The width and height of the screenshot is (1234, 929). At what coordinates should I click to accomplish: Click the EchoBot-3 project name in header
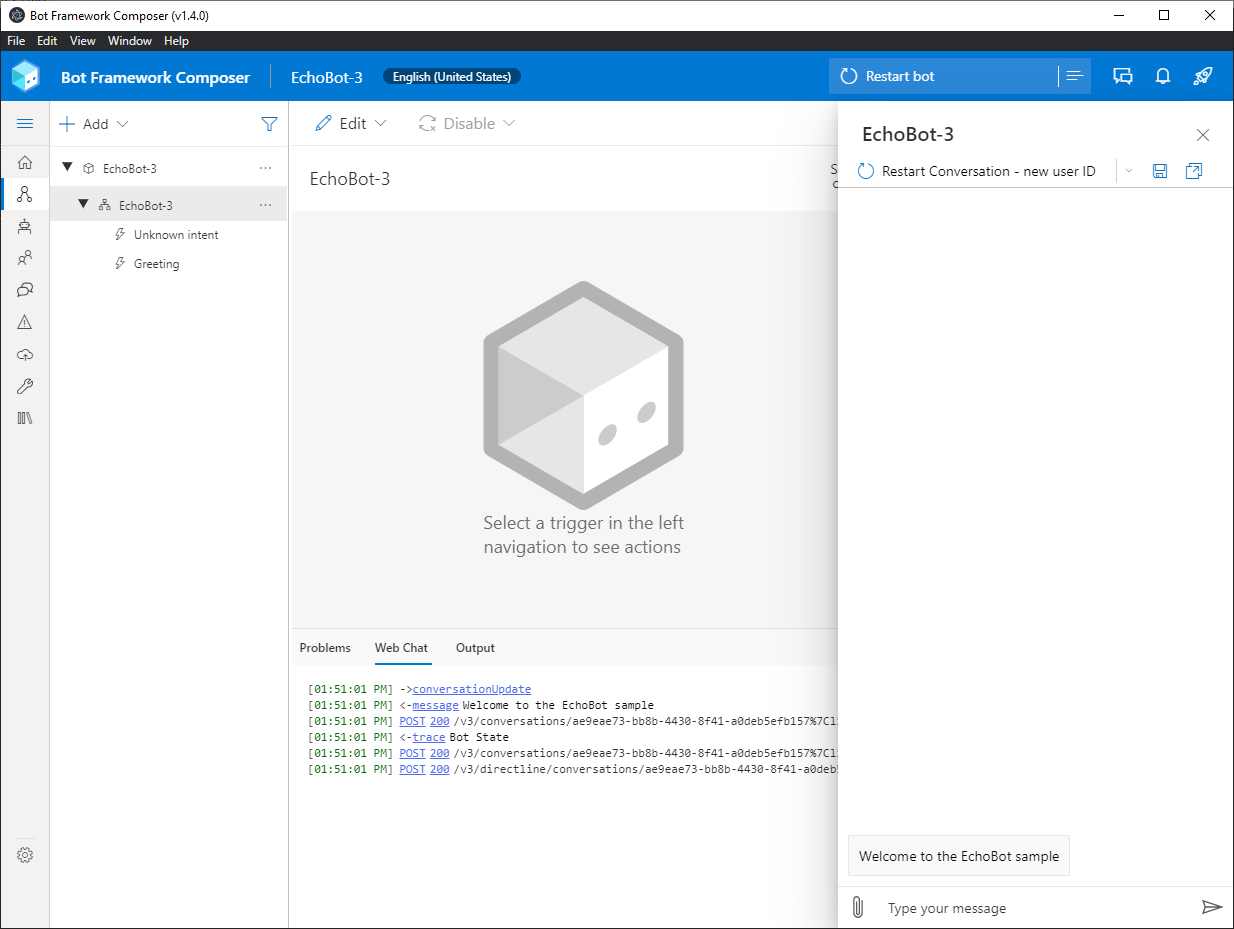click(327, 77)
